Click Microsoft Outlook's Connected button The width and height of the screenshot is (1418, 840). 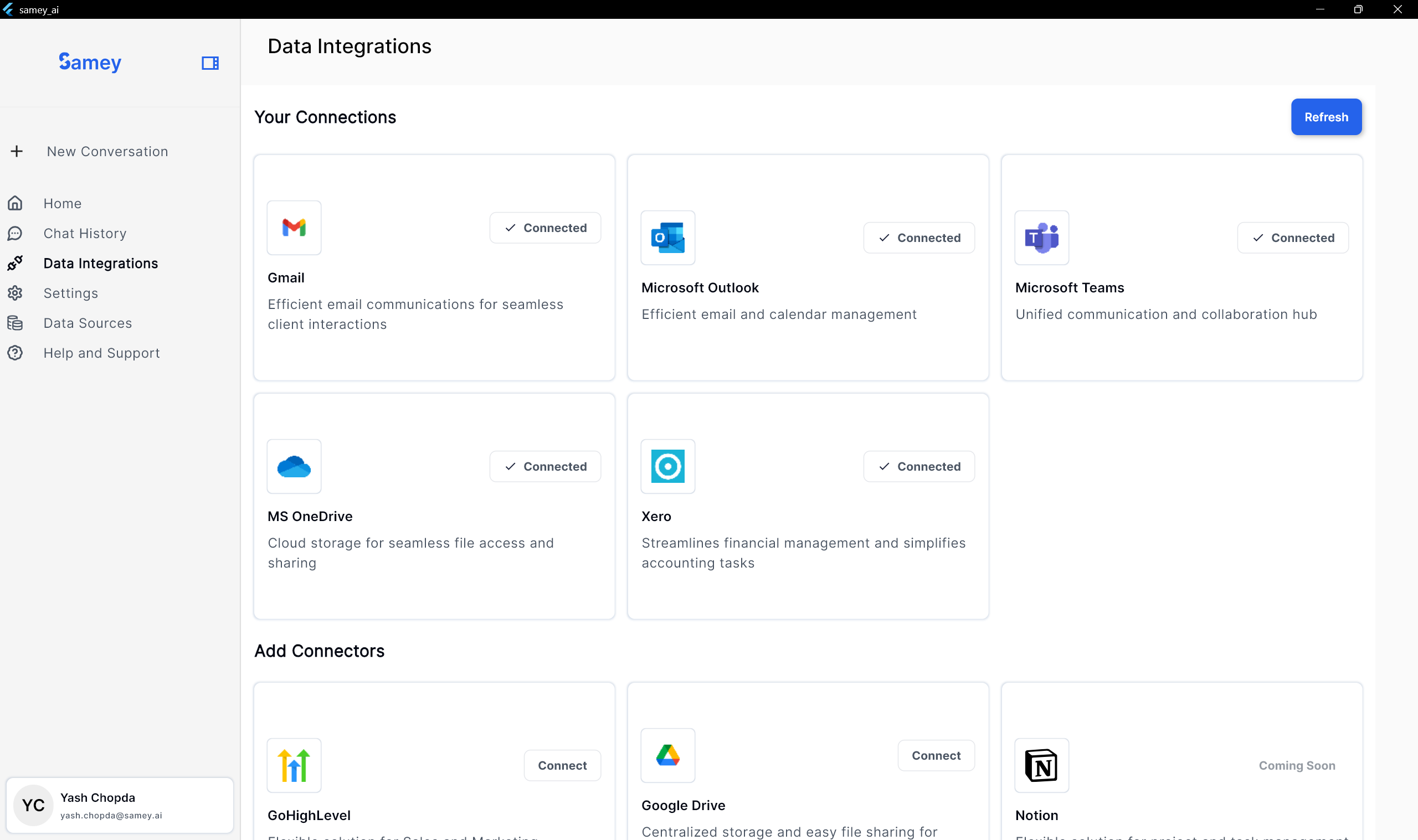point(919,238)
